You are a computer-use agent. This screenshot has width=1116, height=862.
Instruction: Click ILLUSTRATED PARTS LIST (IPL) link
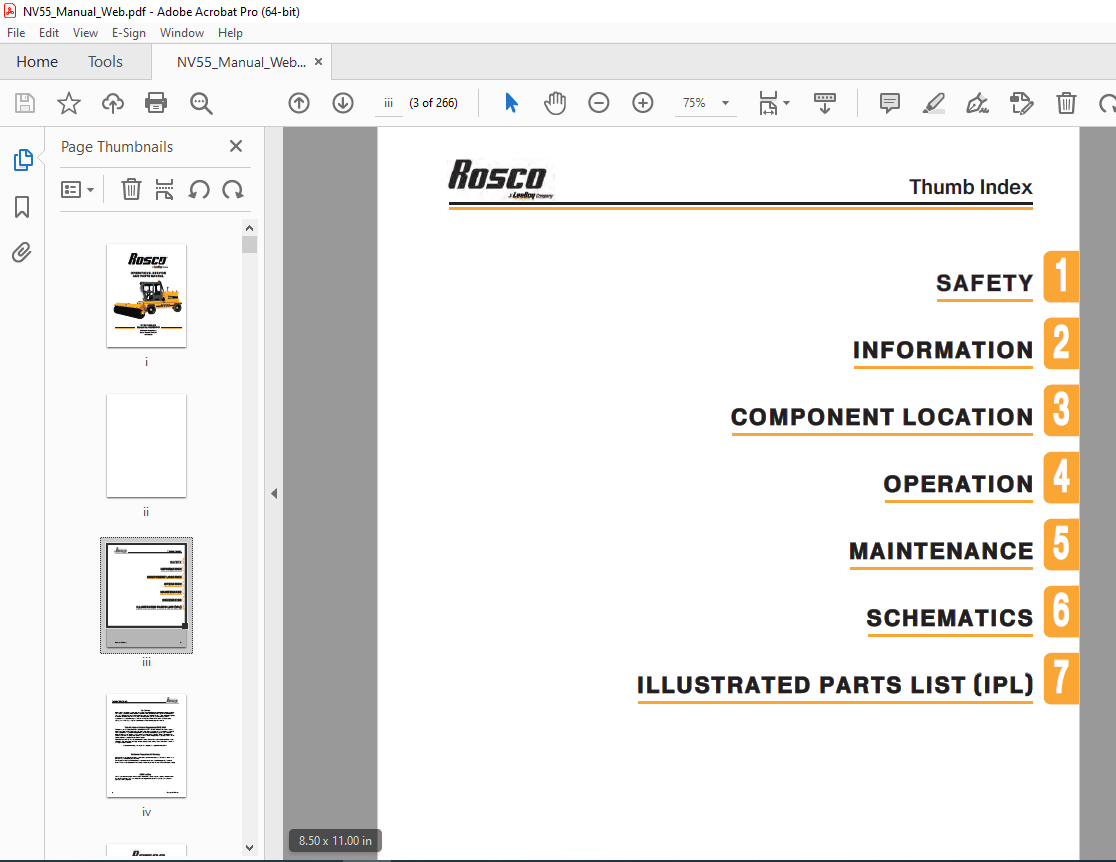click(x=835, y=685)
